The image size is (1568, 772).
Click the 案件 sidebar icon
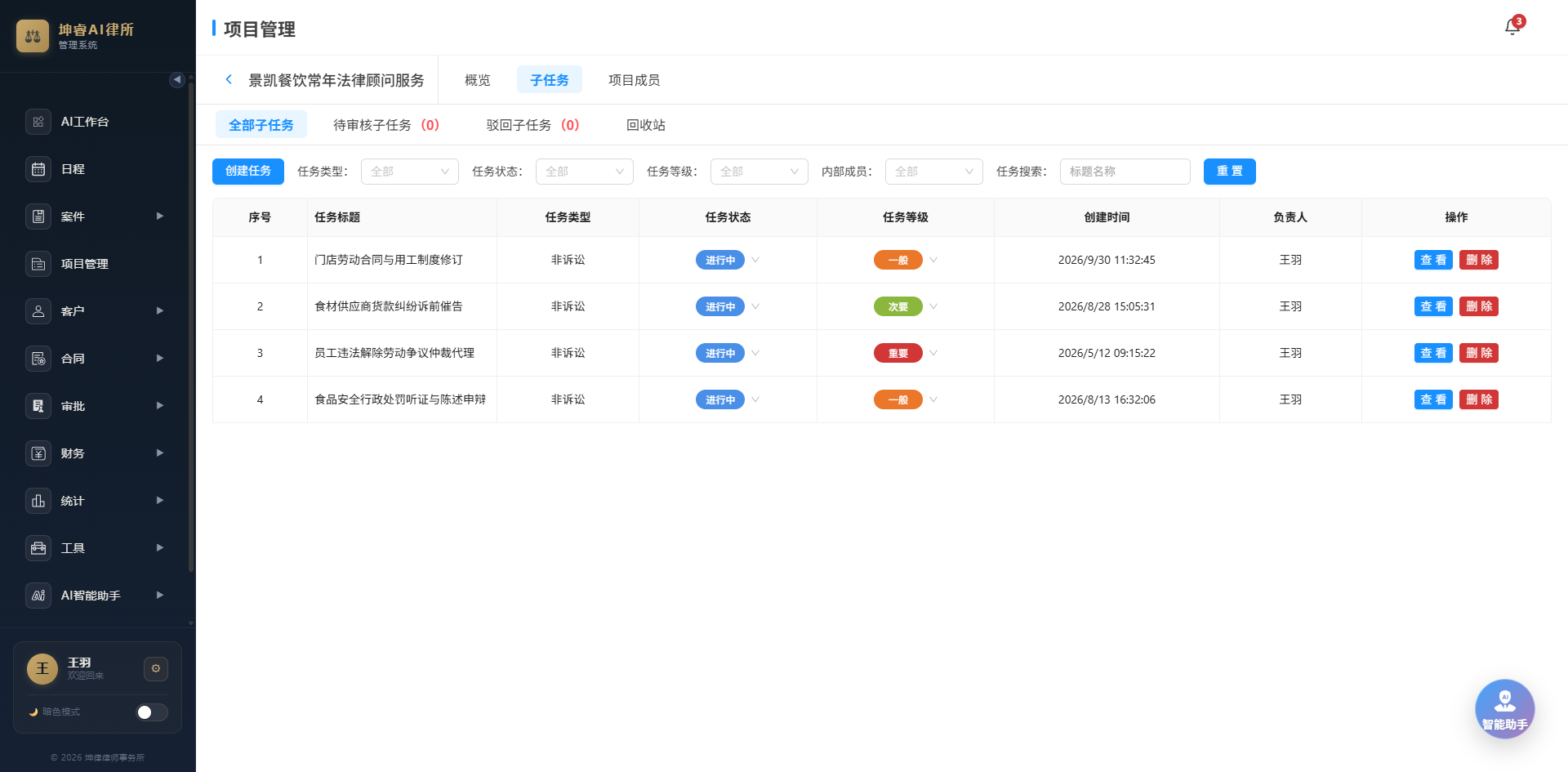pos(38,216)
